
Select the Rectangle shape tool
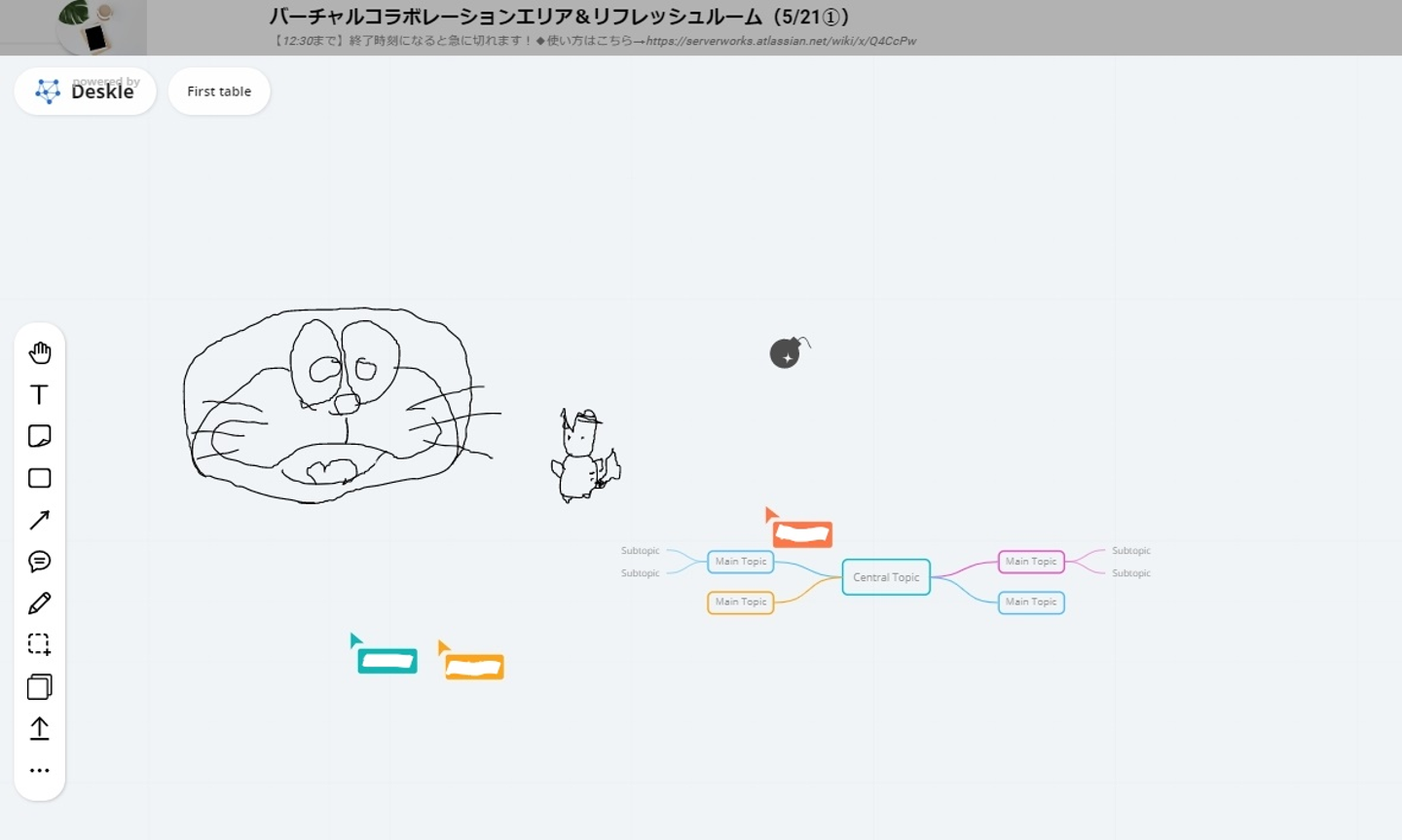(40, 478)
